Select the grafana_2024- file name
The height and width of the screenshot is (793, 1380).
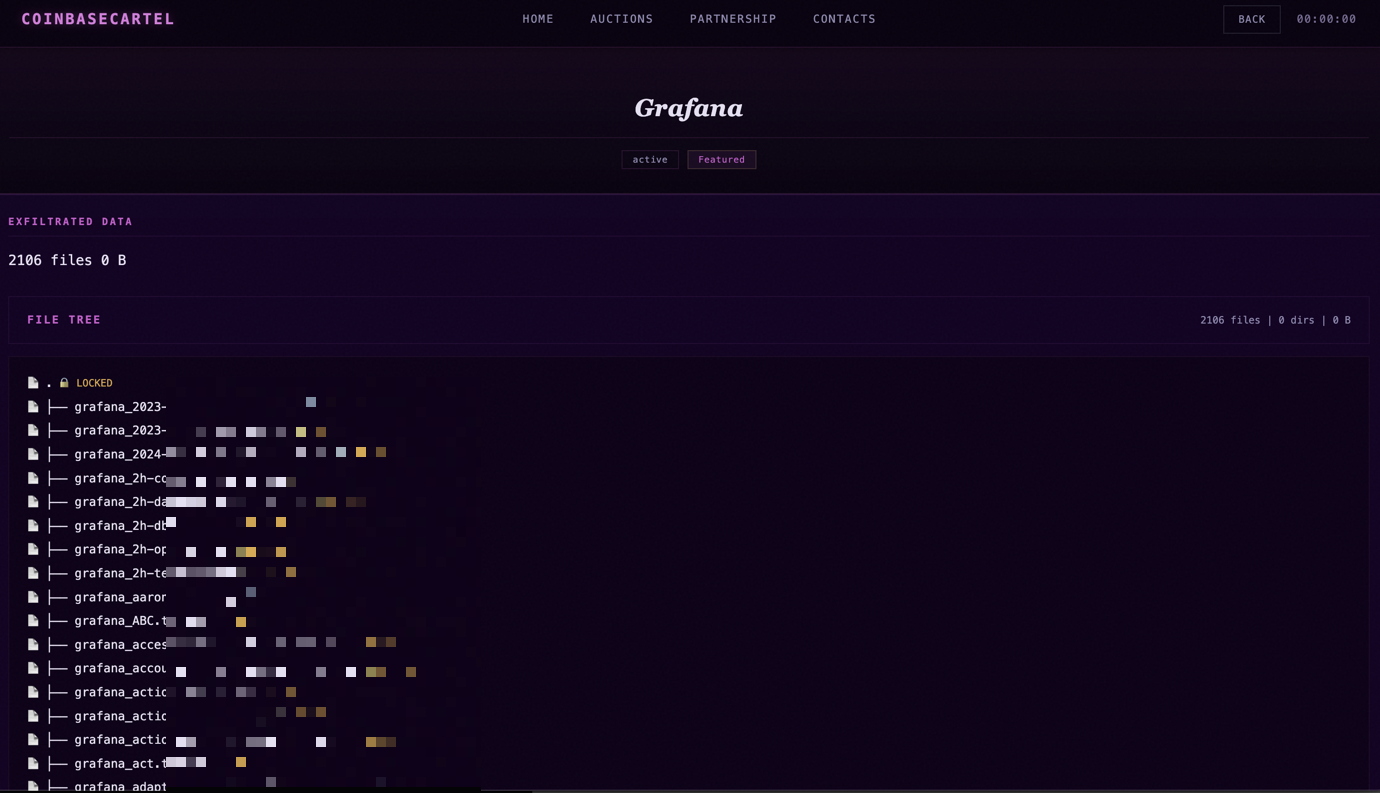120,454
